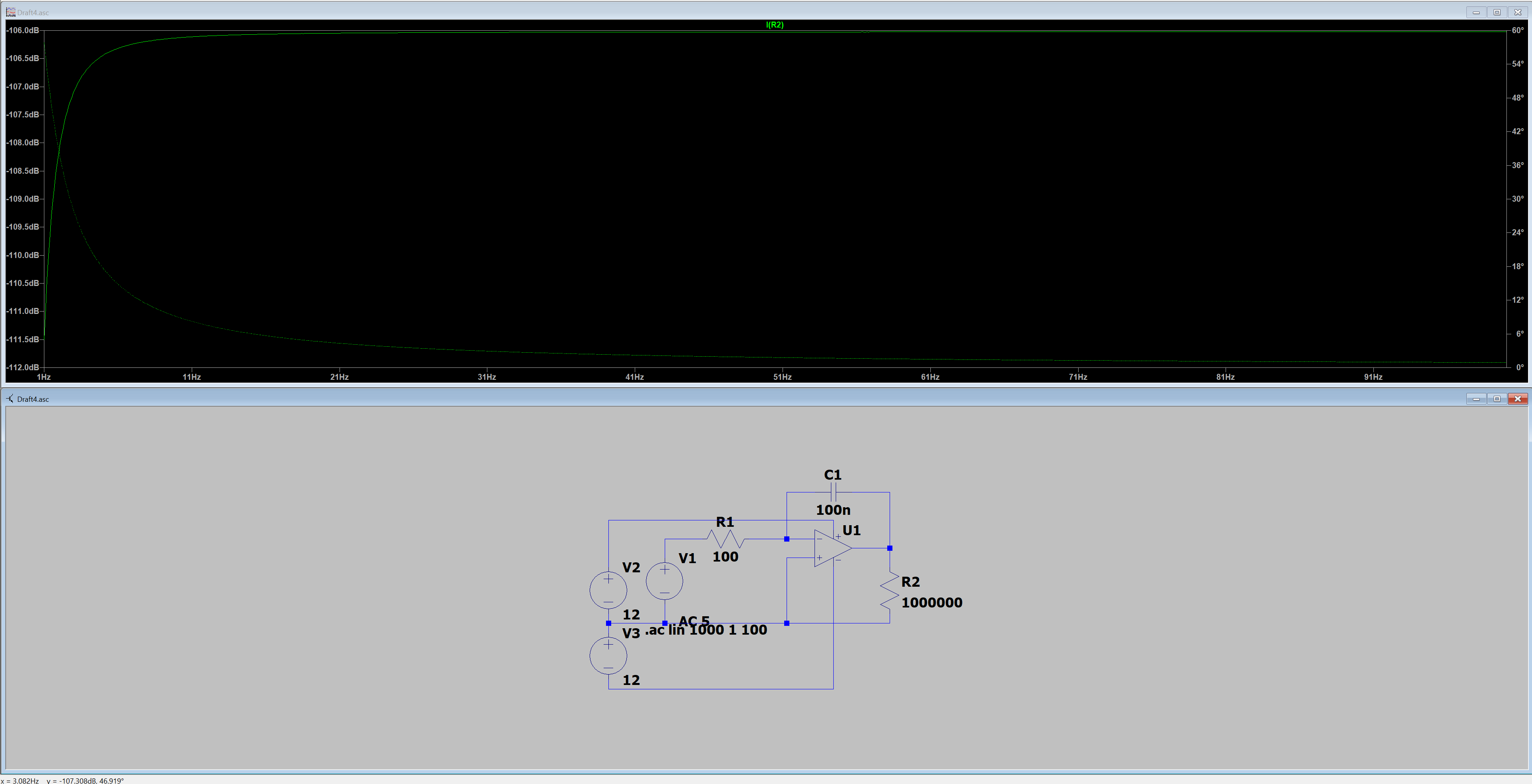
Task: Minimize the waveform plot window
Action: click(1476, 12)
